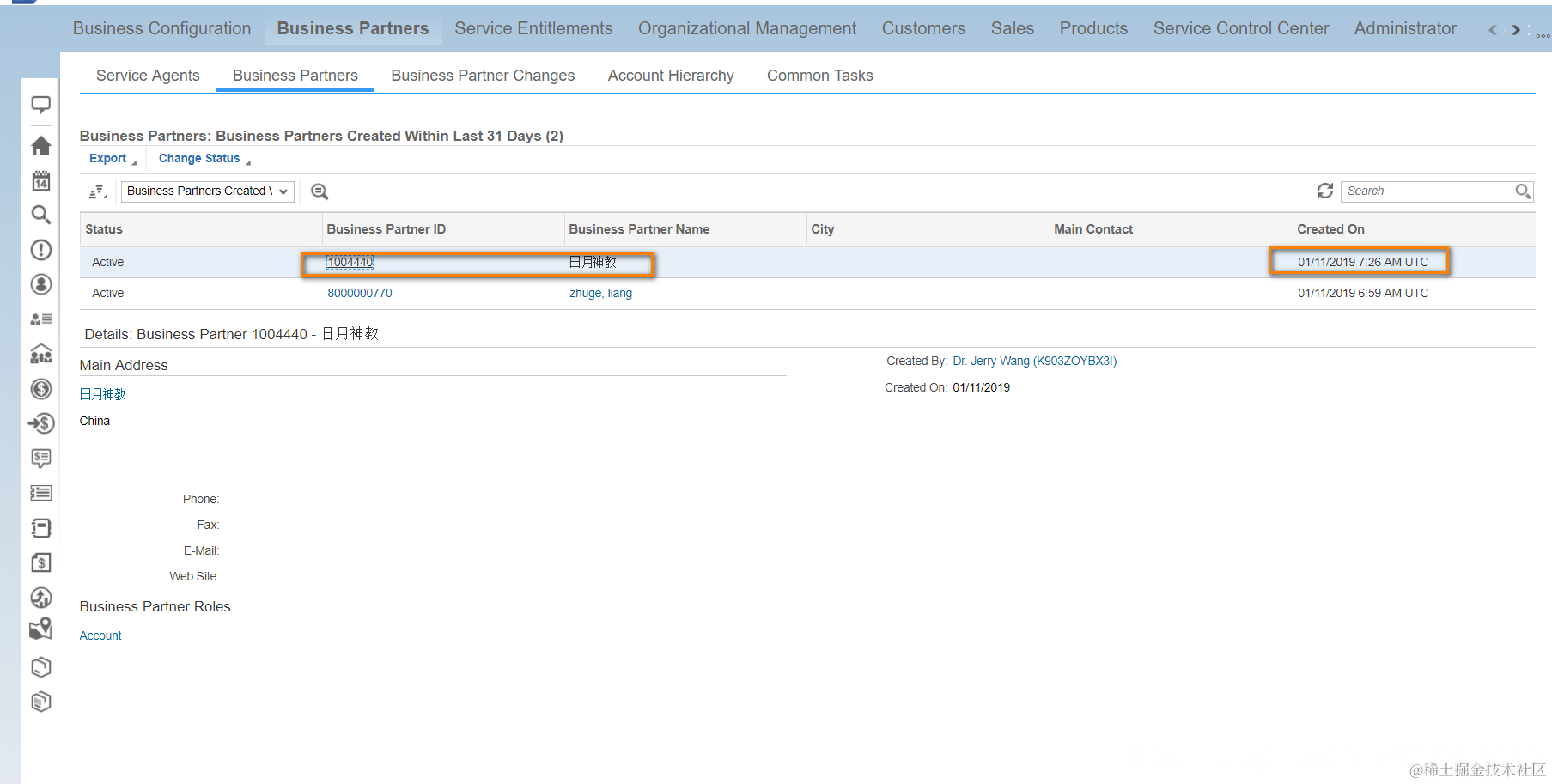Open the Account role link

coord(100,635)
